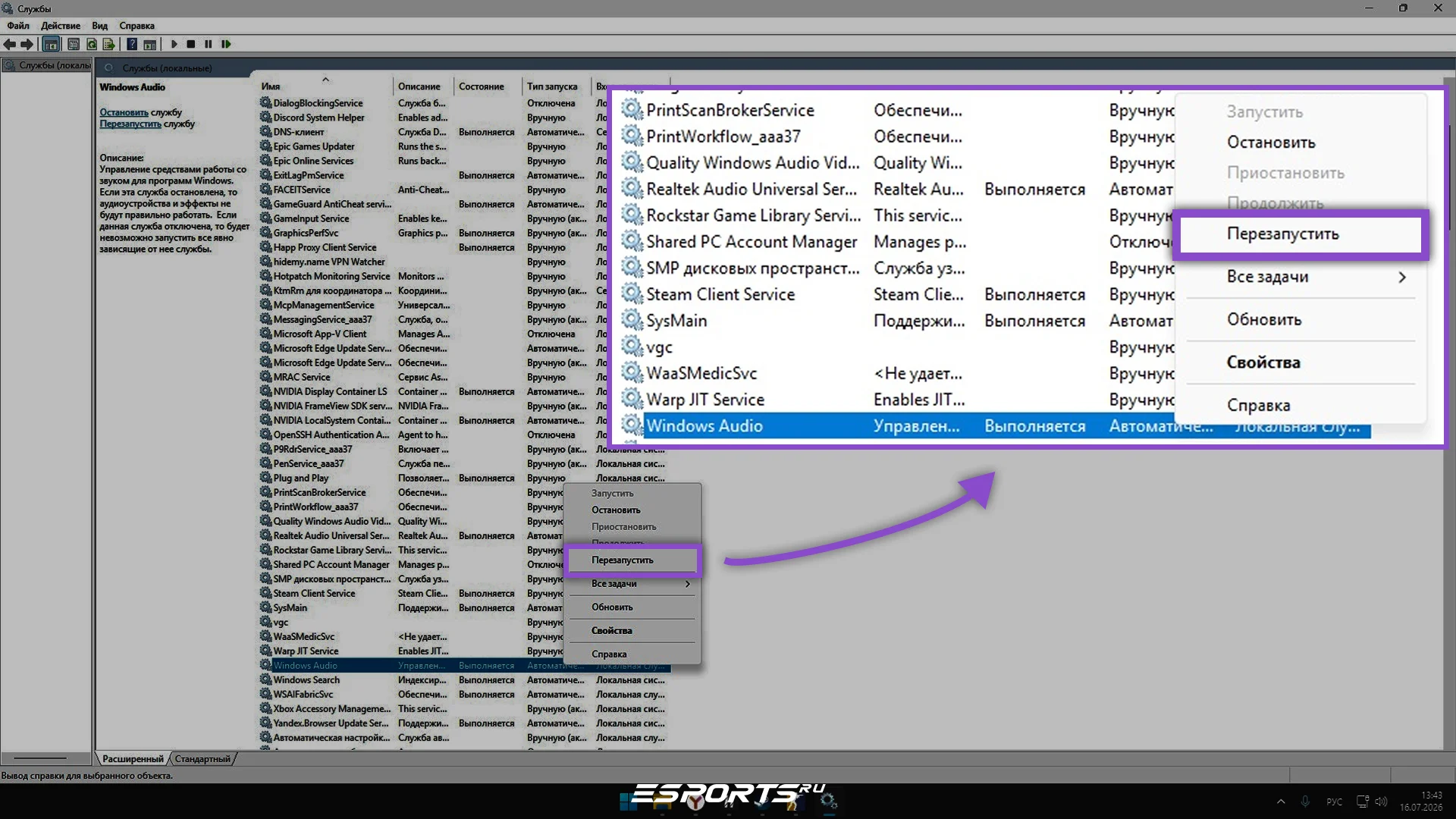Switch input language via РУС indicator
Viewport: 1456px width, 819px height.
coord(1334,802)
